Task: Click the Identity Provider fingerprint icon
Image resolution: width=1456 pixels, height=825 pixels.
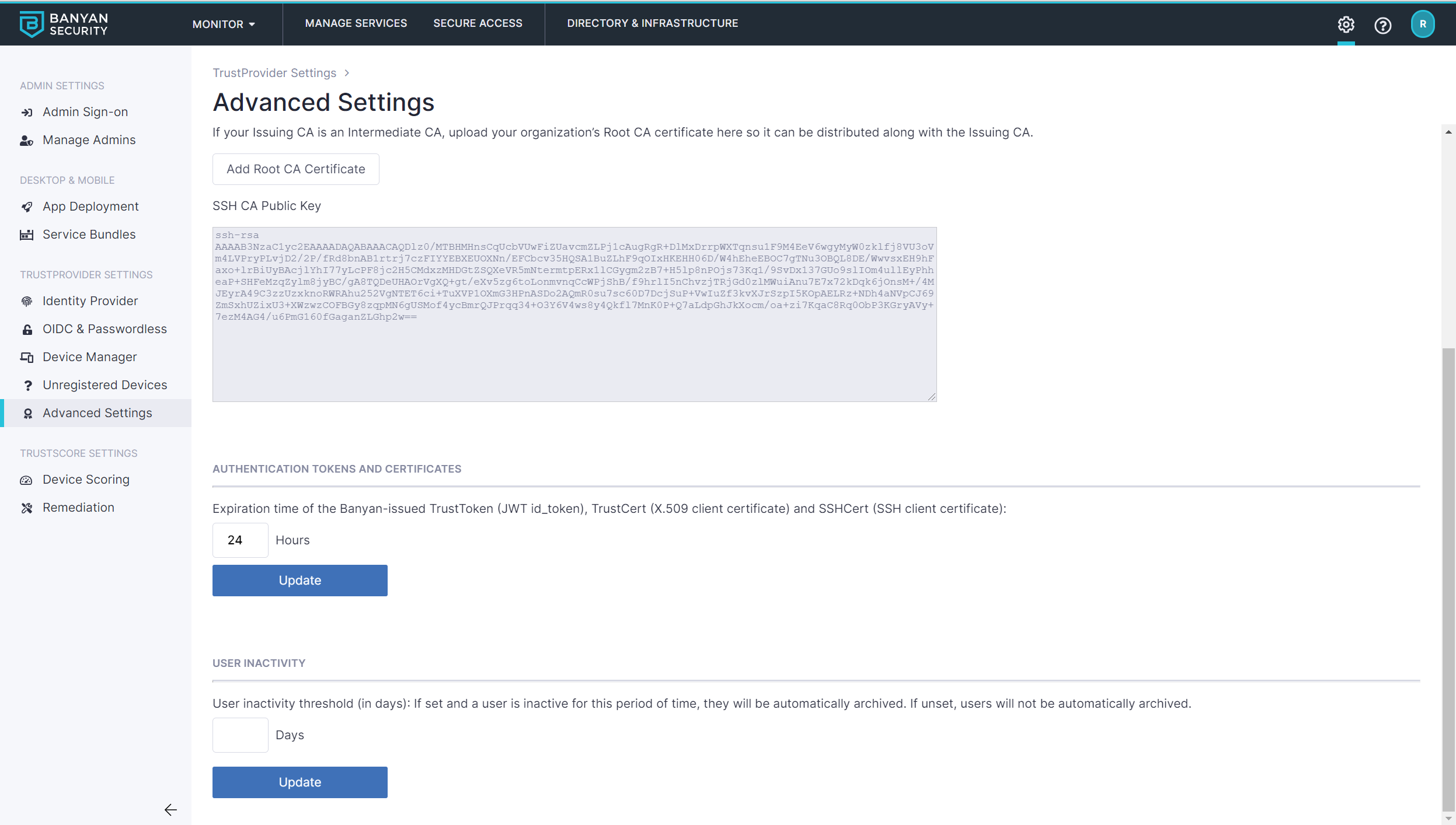Action: [x=27, y=301]
